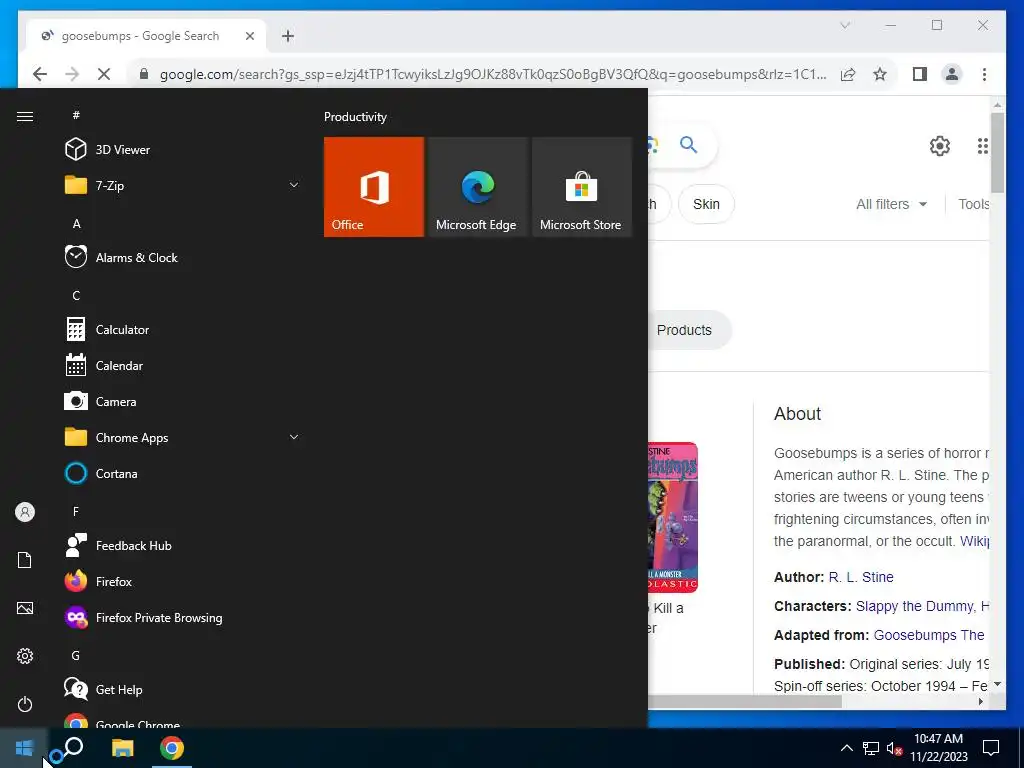Select the Products chip
This screenshot has height=768, width=1024.
point(684,330)
